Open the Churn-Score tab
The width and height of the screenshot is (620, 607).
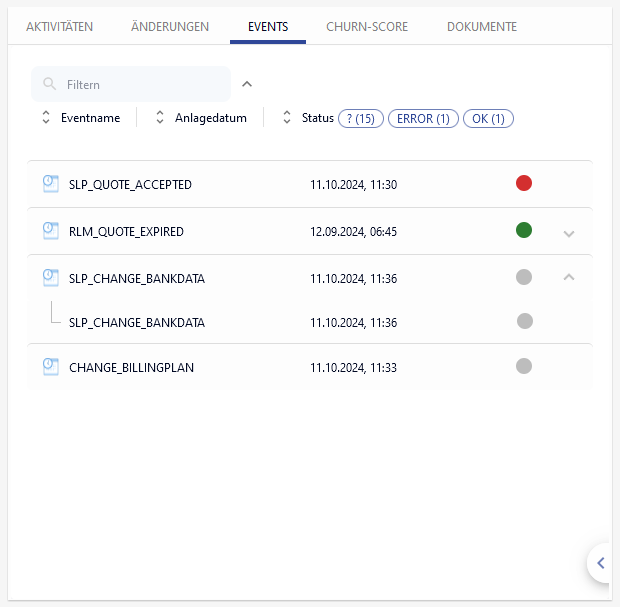click(367, 27)
